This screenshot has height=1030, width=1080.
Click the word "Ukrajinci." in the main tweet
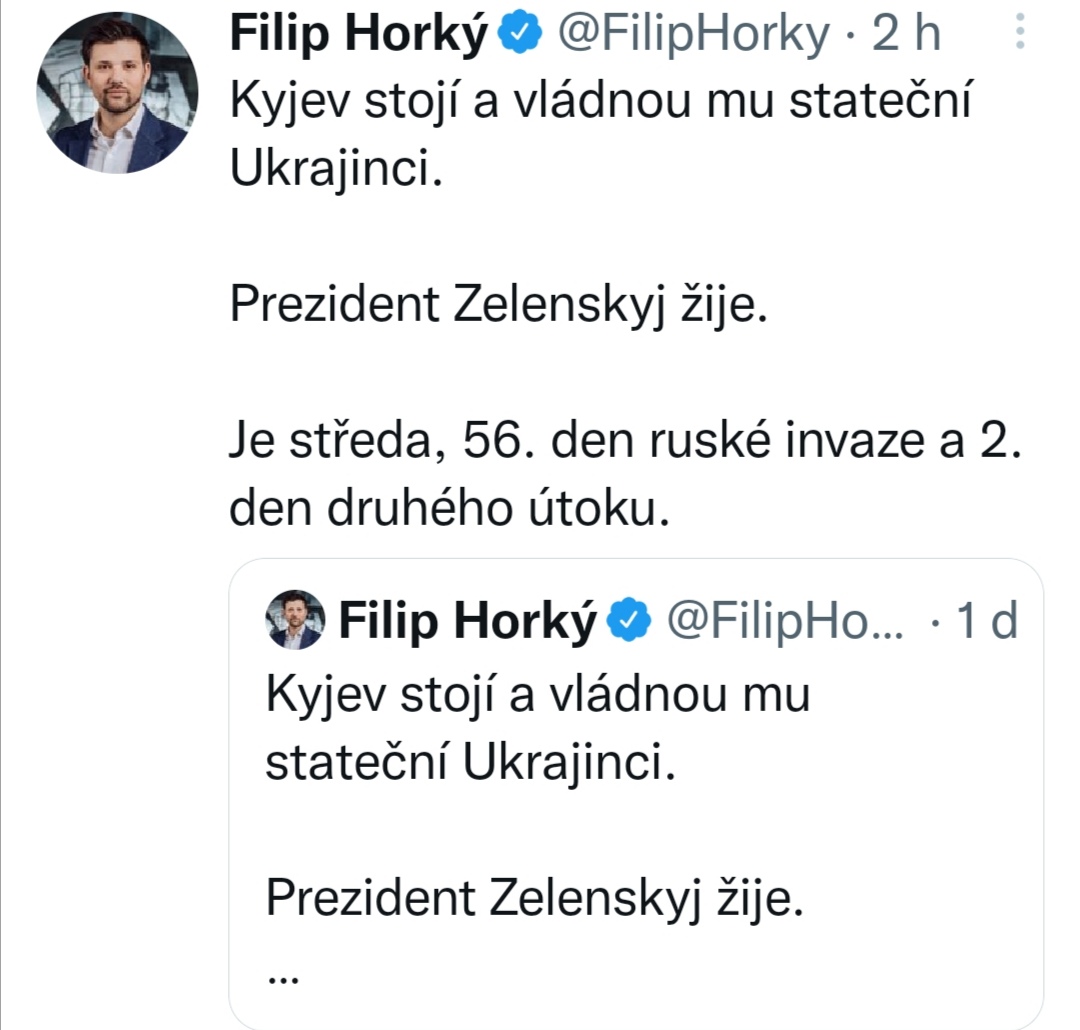335,171
